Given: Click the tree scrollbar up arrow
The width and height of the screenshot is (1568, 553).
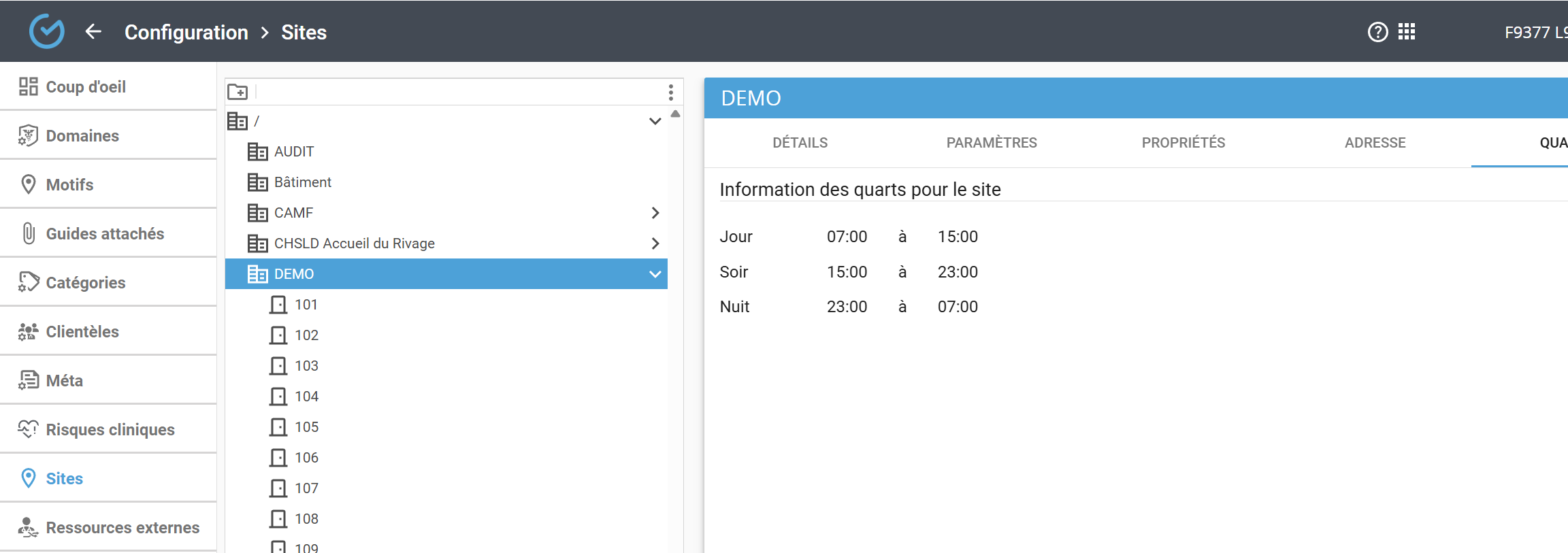Looking at the screenshot, I should (x=675, y=114).
